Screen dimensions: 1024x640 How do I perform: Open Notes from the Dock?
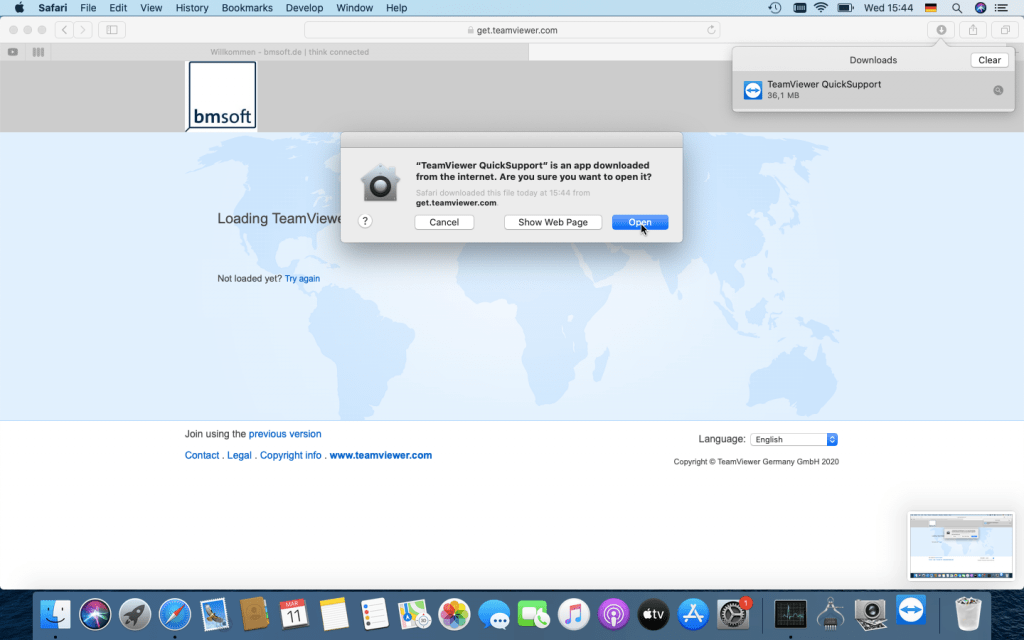click(x=334, y=615)
